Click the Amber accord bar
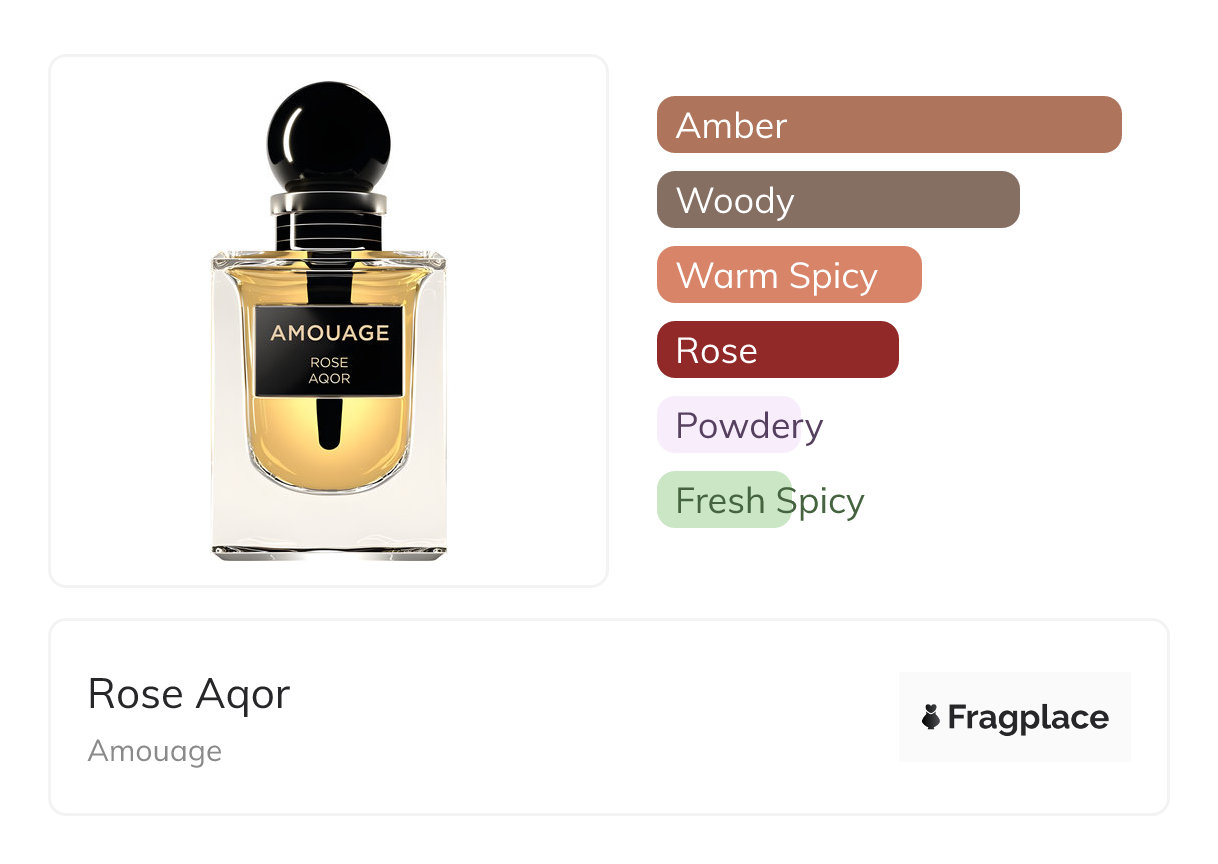 coord(889,125)
